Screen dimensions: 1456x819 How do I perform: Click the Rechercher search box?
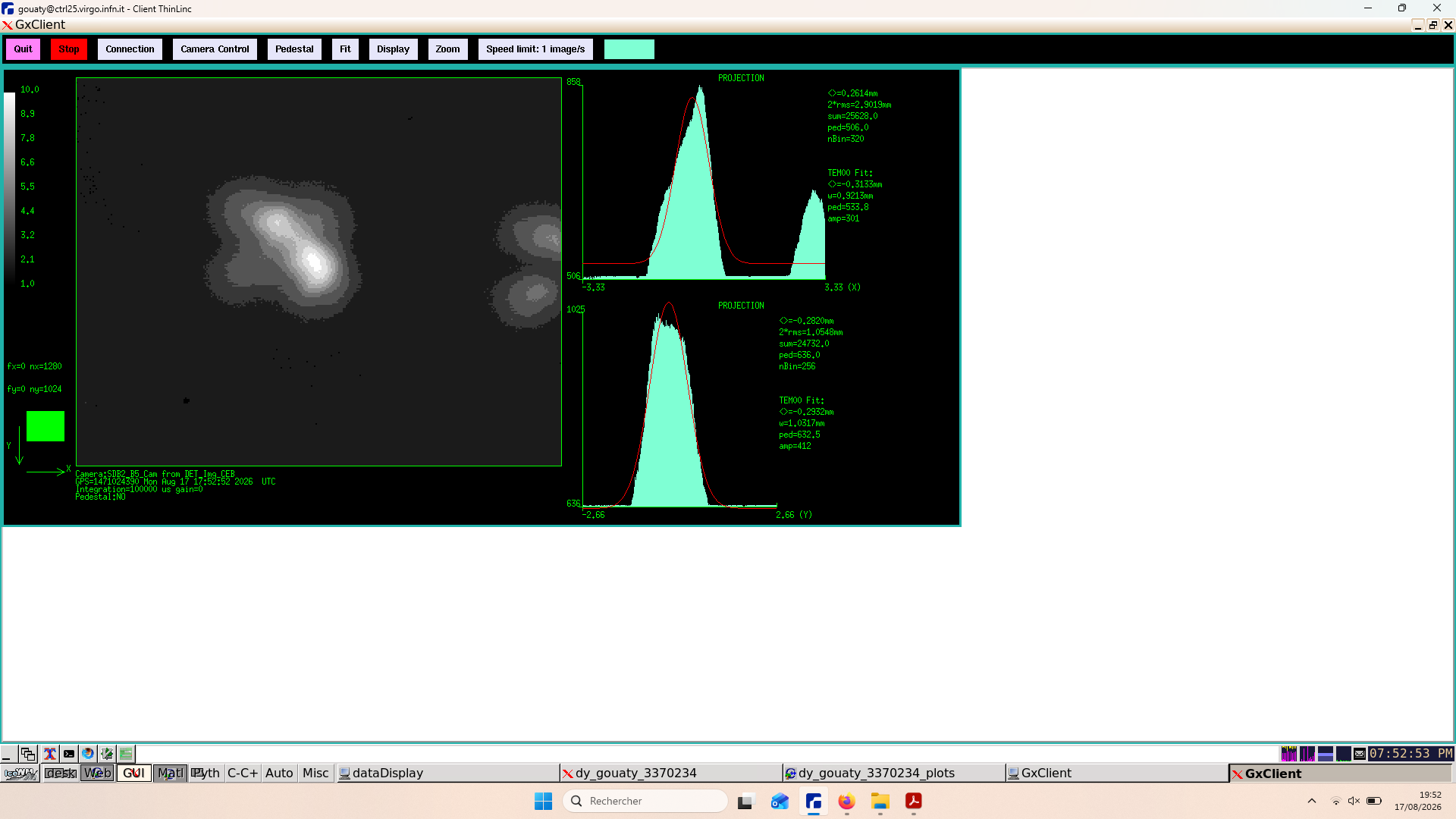[x=645, y=801]
